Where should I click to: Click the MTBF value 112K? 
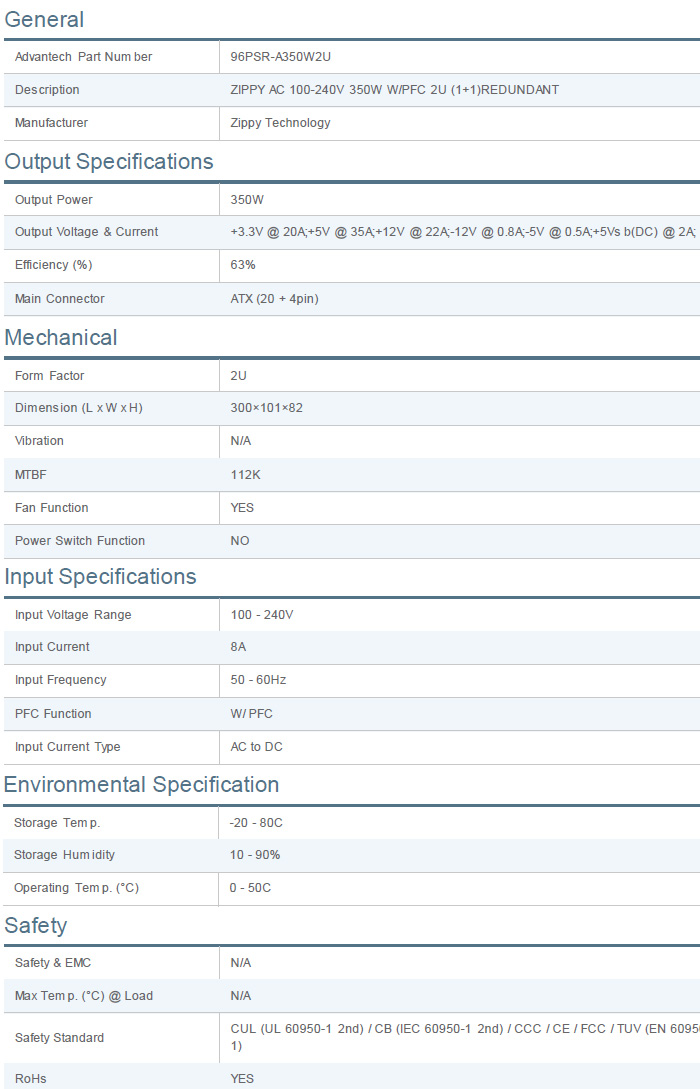(x=245, y=475)
